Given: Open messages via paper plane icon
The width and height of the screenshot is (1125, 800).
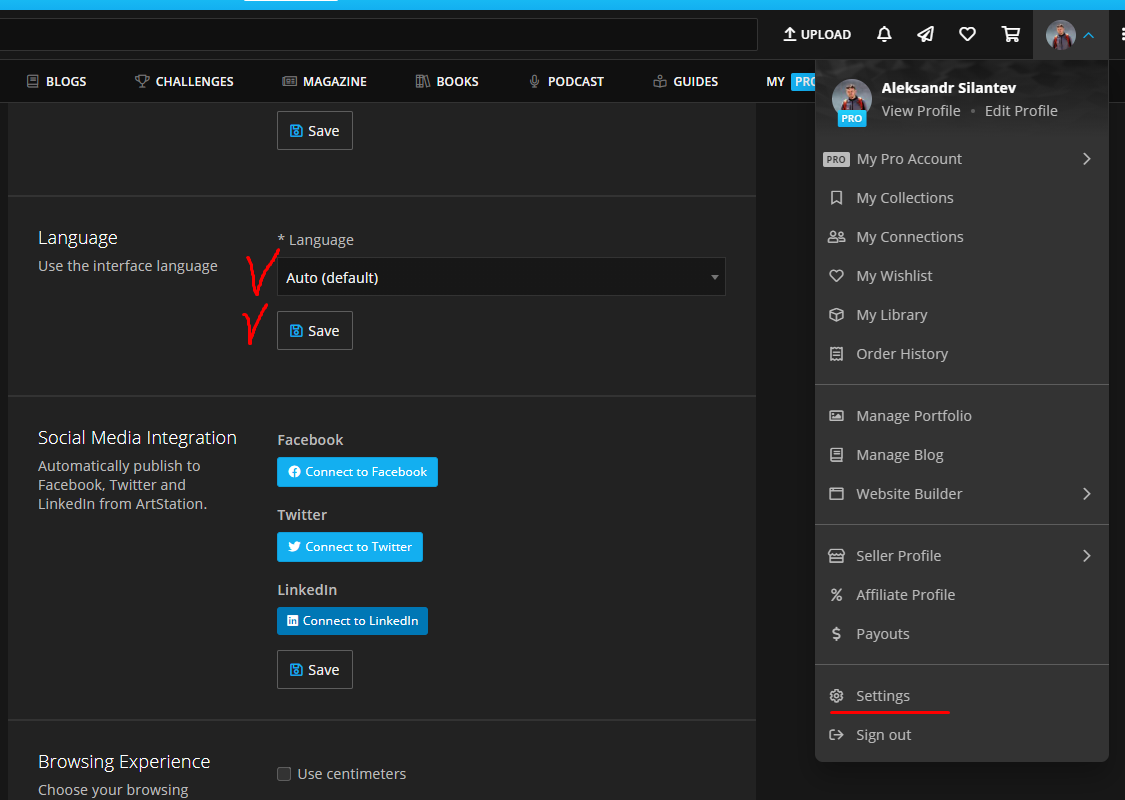Looking at the screenshot, I should pyautogui.click(x=926, y=34).
